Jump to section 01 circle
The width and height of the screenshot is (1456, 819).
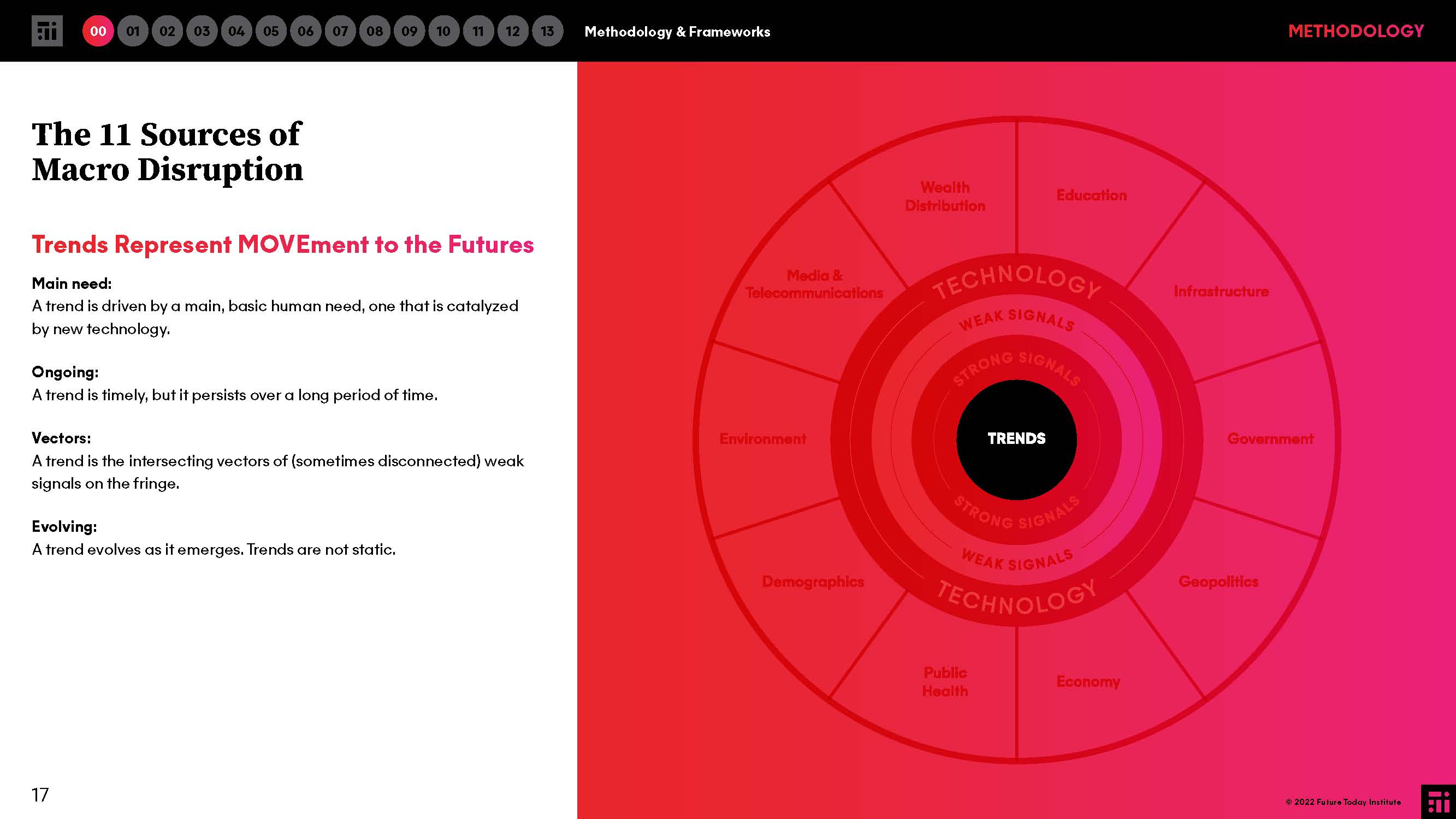pyautogui.click(x=133, y=31)
